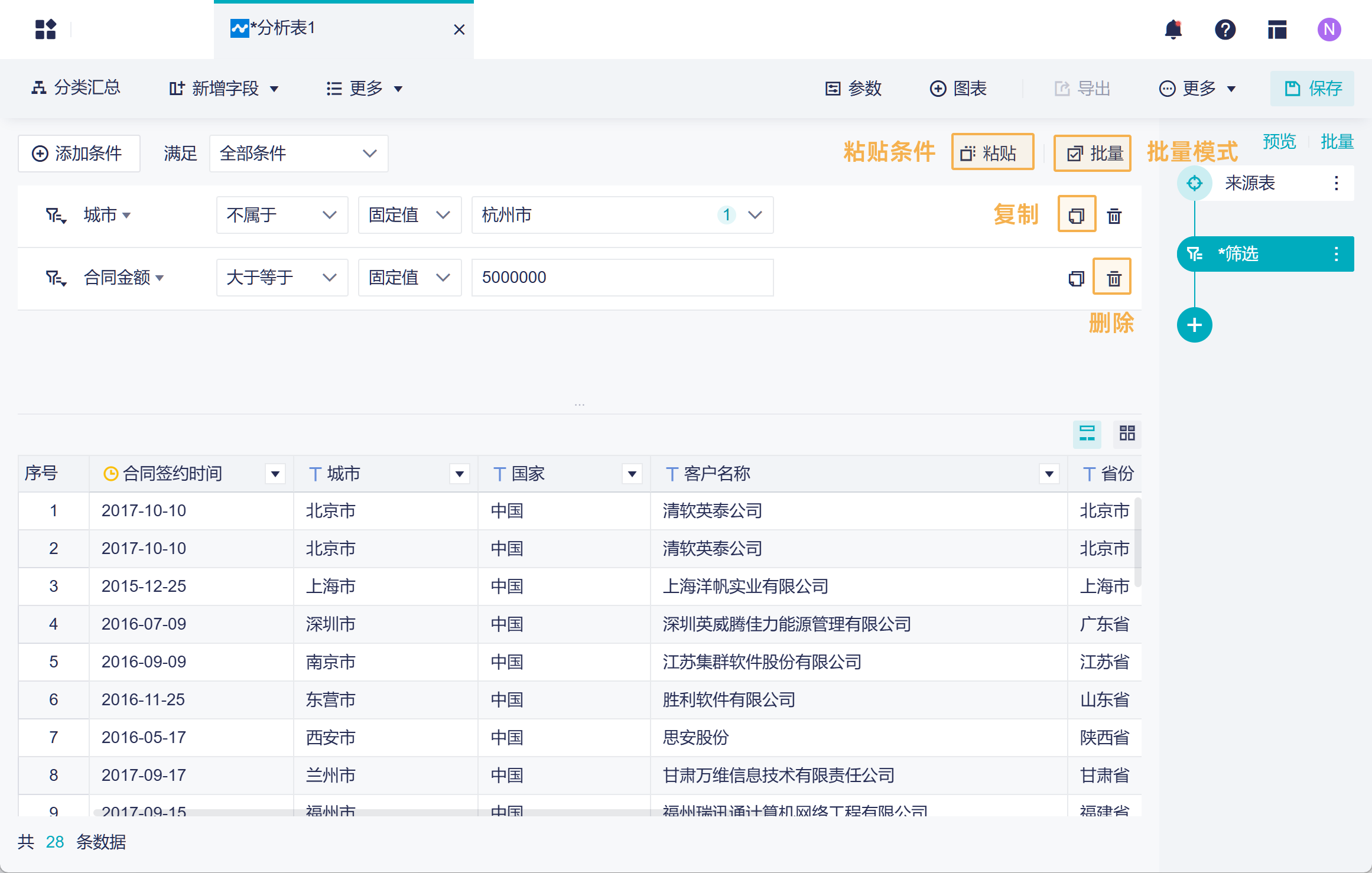Open the apps grid icon at top-left
1372x873 pixels.
pyautogui.click(x=45, y=30)
